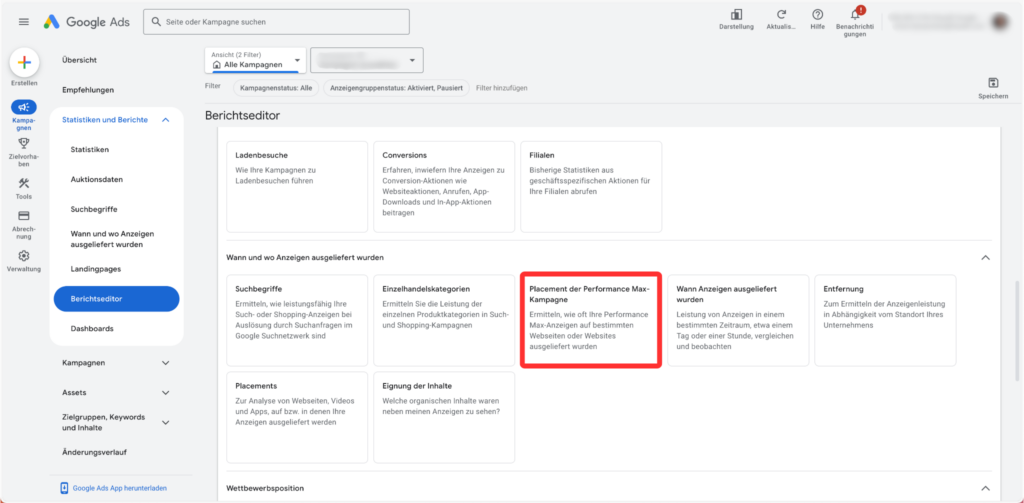The image size is (1024, 503).
Task: Open the Hilfe help icon
Action: [818, 14]
